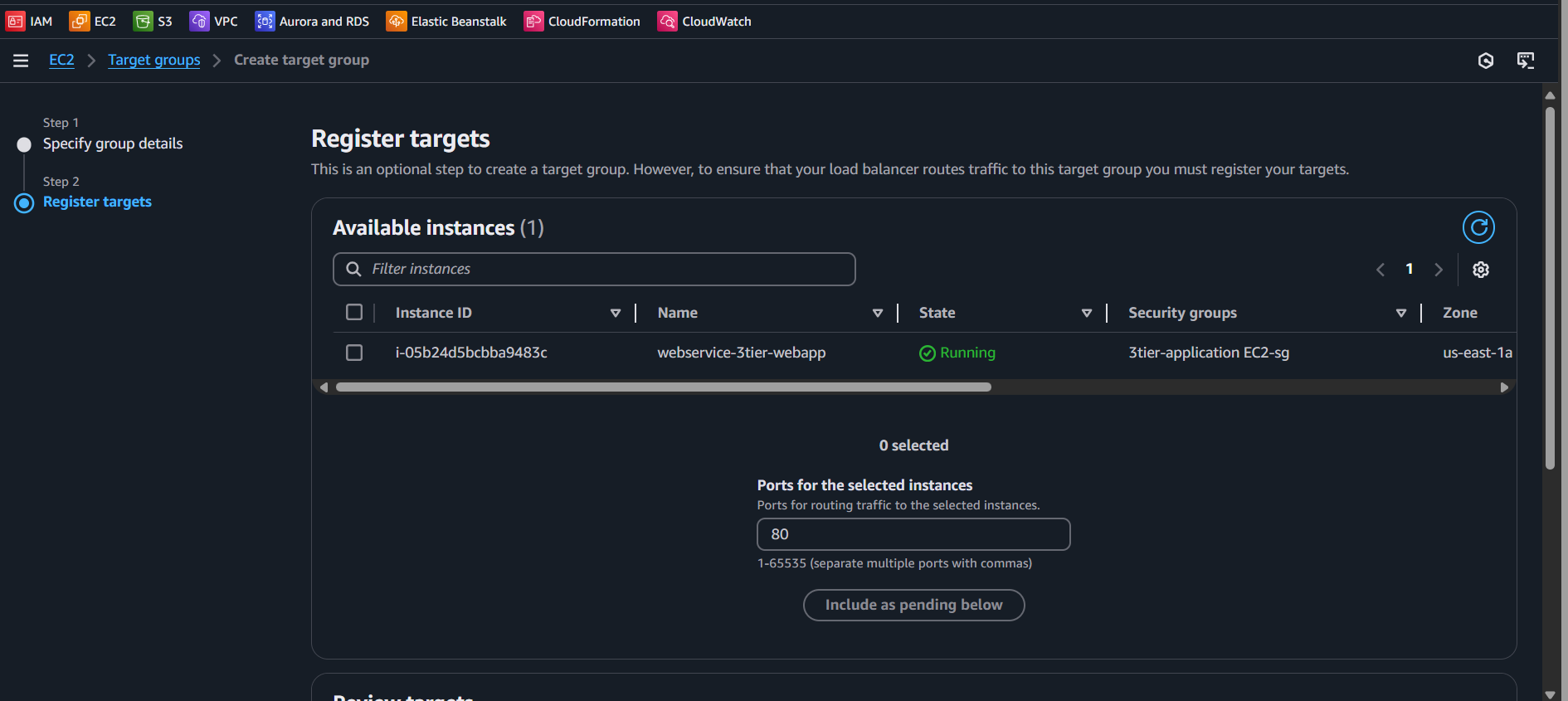Click the Running state text

click(967, 353)
